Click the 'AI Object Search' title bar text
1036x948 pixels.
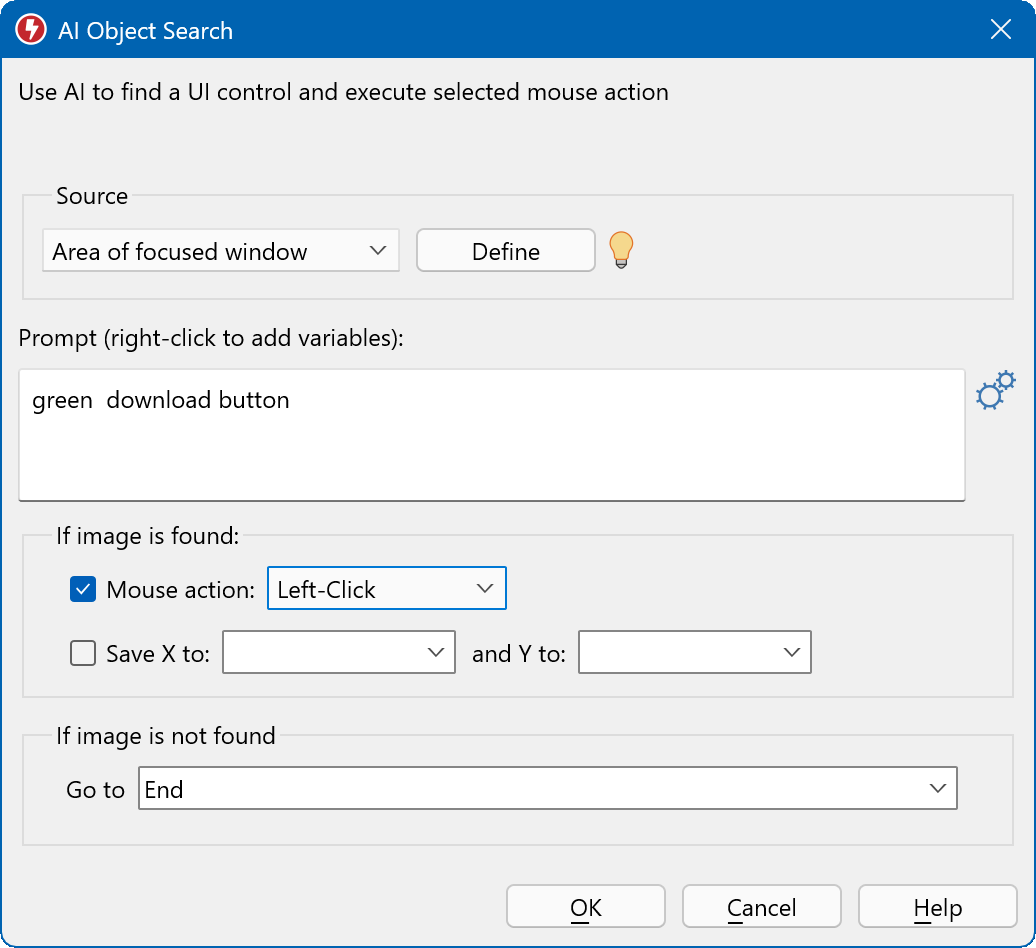(x=146, y=31)
